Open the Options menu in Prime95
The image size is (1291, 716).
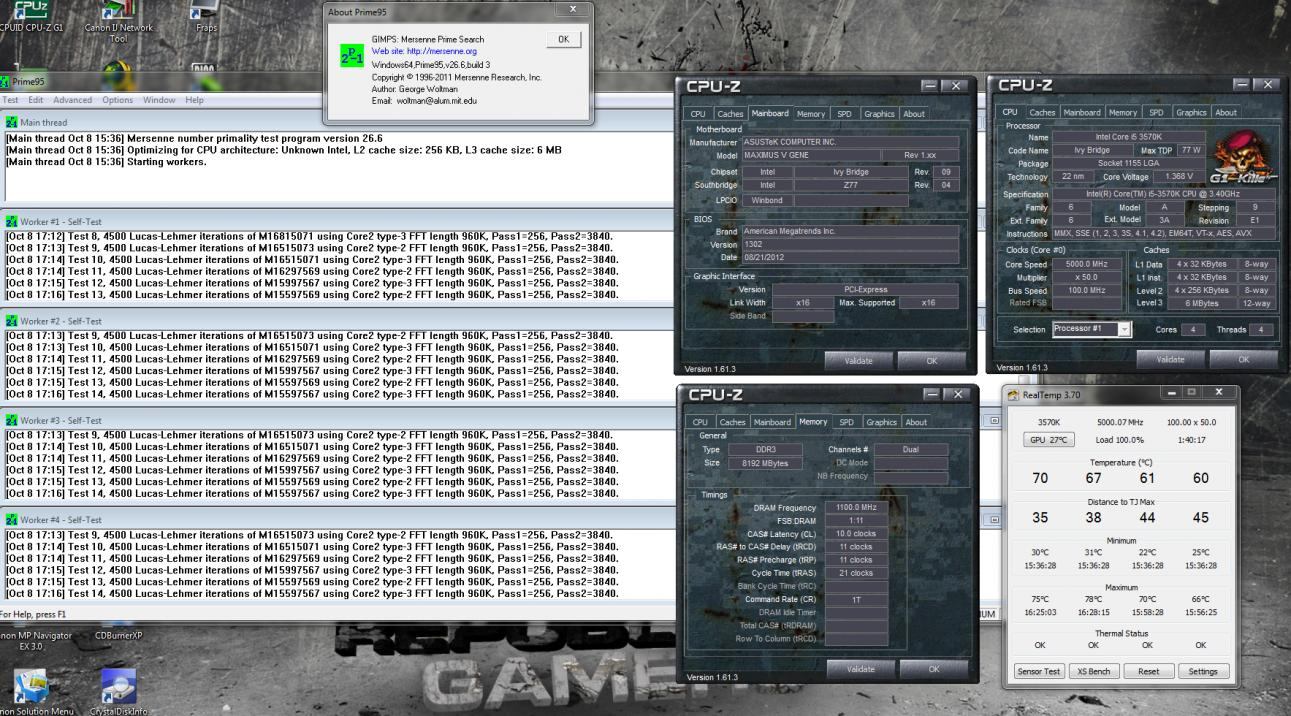pyautogui.click(x=117, y=100)
